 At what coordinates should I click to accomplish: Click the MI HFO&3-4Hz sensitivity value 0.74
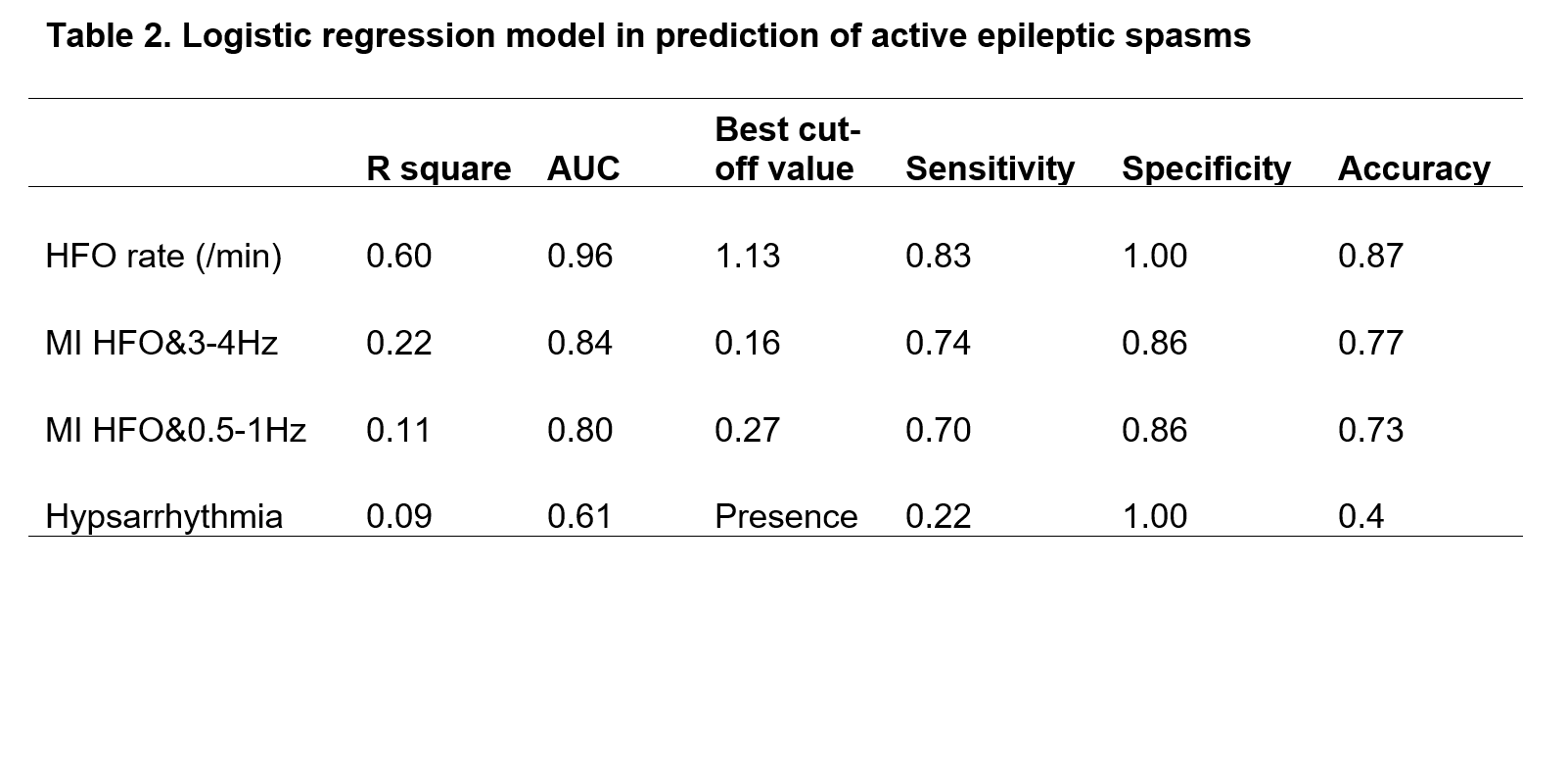pyautogui.click(x=938, y=343)
